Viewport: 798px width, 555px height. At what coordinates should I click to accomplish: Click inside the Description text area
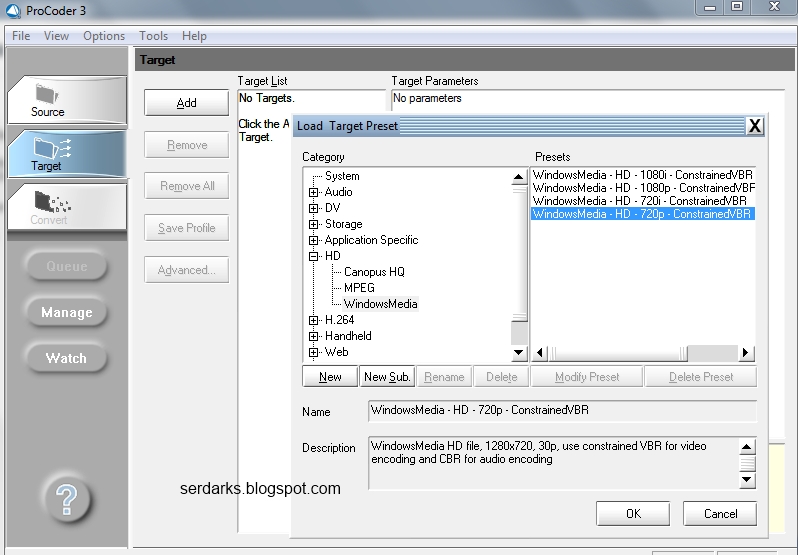pos(554,463)
